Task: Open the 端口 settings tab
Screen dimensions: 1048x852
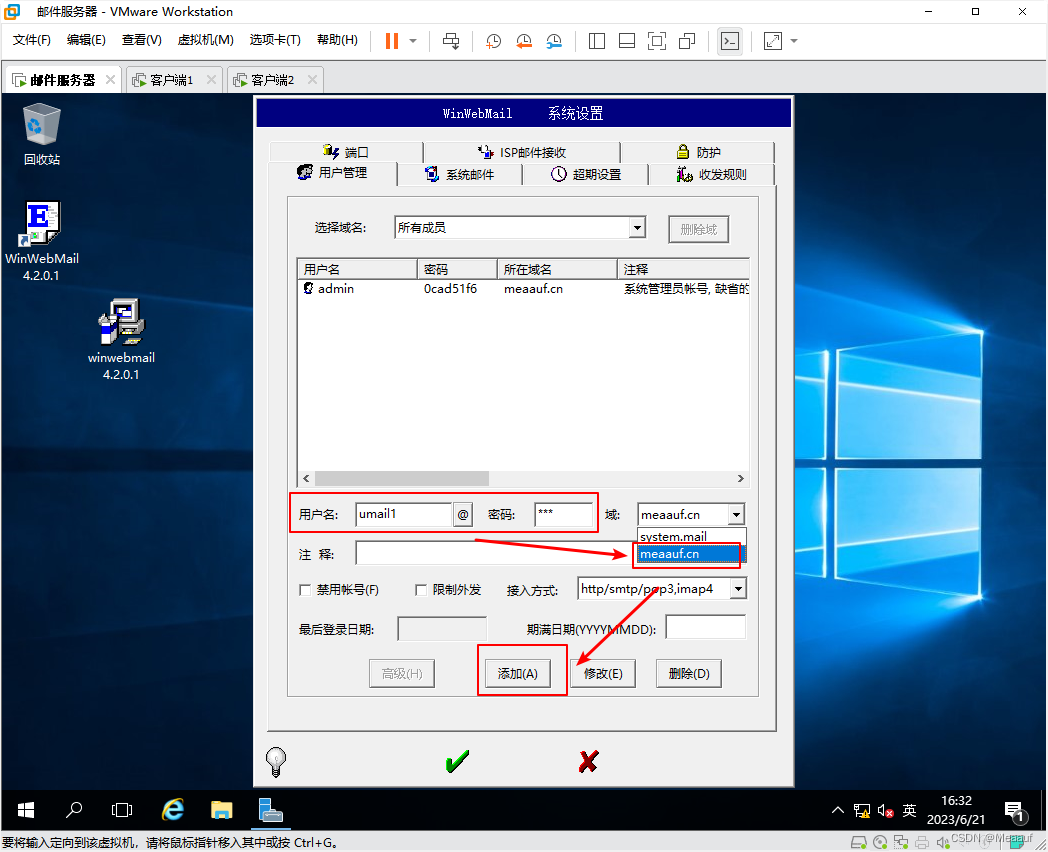Action: click(x=346, y=152)
